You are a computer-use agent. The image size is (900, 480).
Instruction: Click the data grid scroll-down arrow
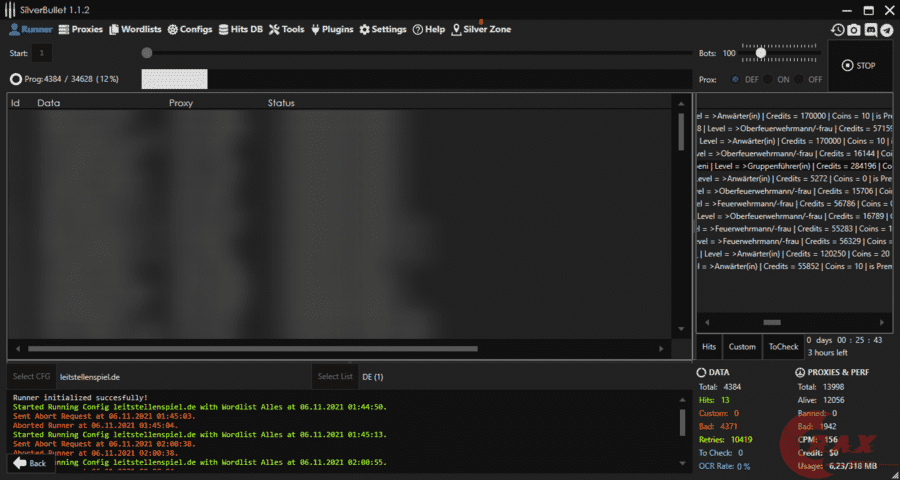click(x=681, y=329)
